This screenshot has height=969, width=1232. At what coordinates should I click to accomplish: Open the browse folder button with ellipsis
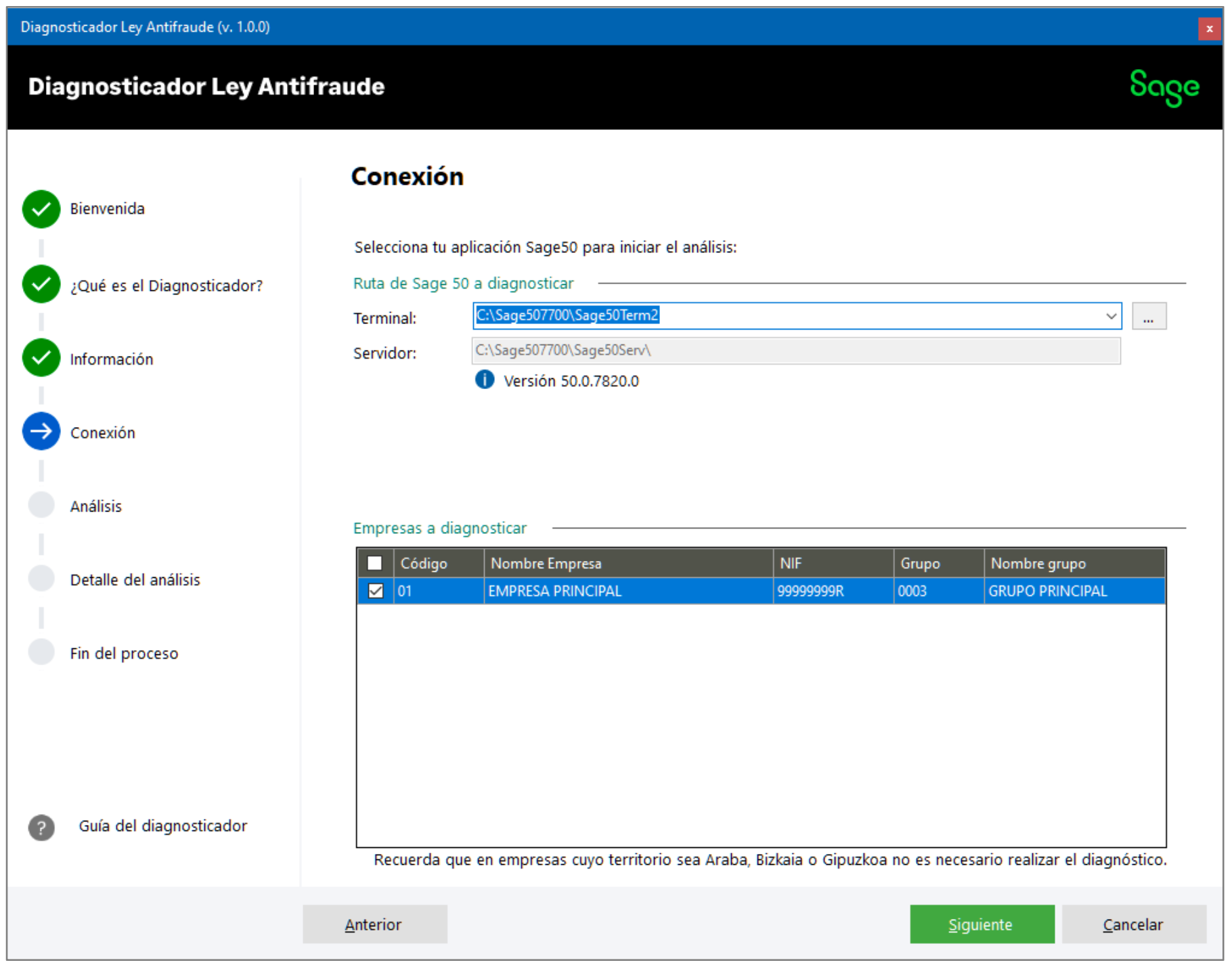click(1149, 316)
